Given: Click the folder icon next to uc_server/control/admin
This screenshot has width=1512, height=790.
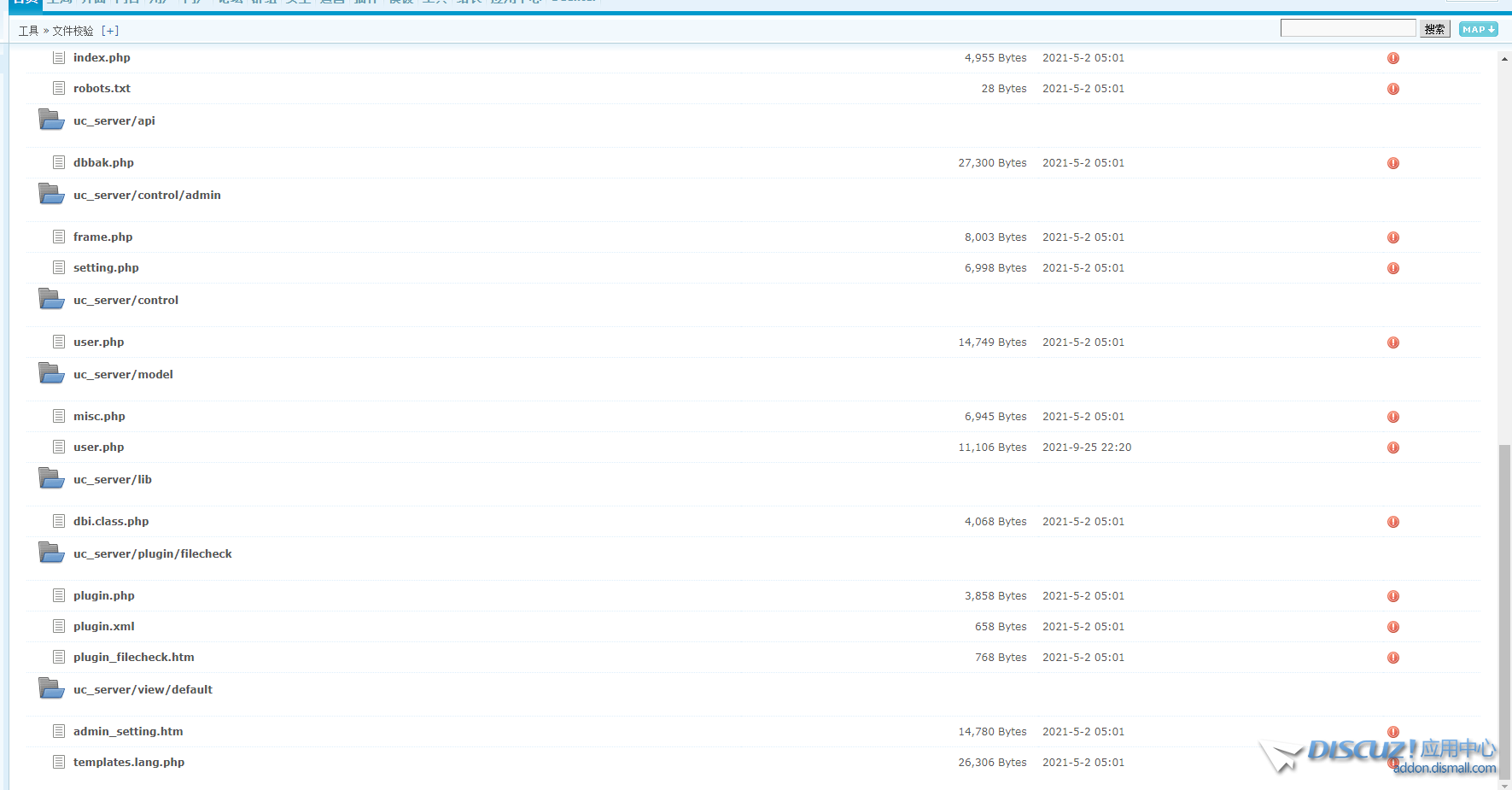Looking at the screenshot, I should (x=51, y=195).
